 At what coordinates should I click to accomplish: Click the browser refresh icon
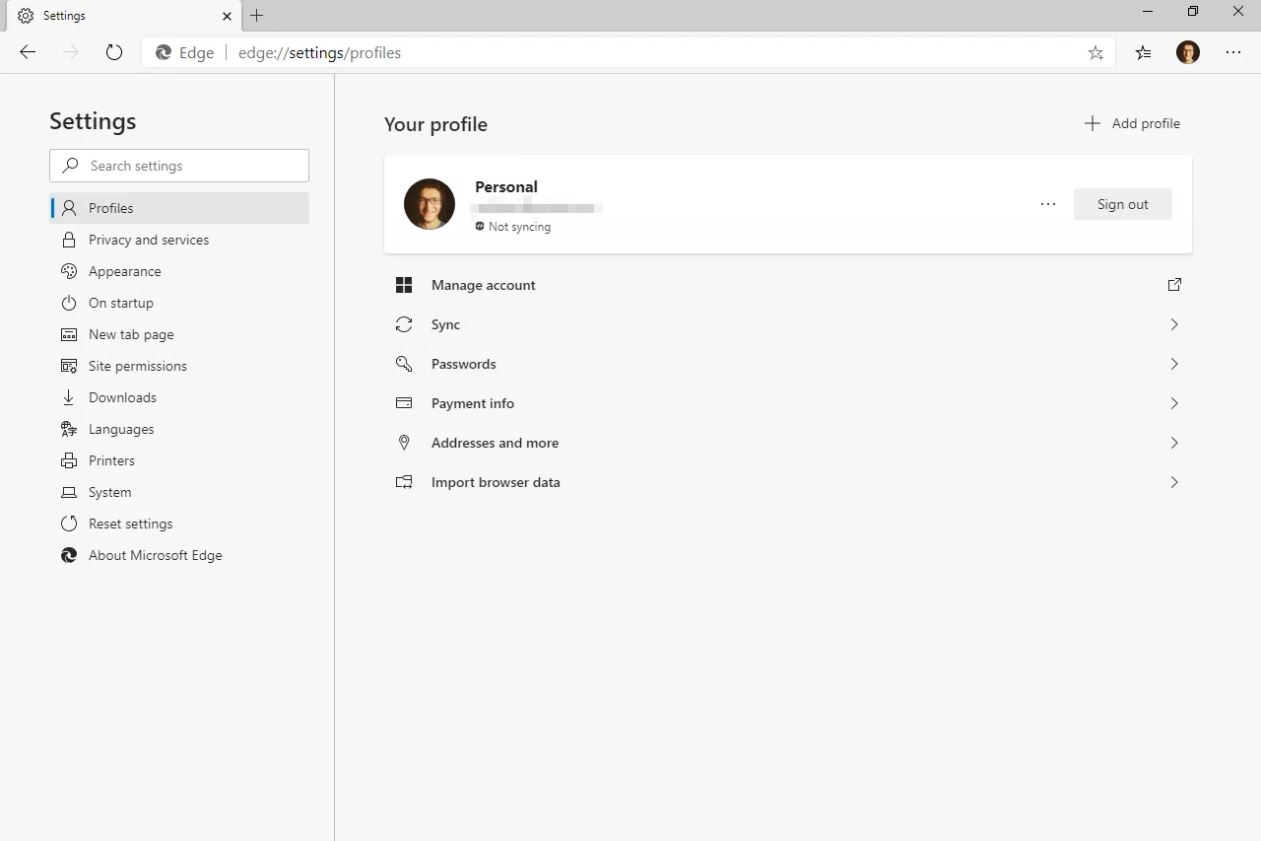click(x=114, y=53)
